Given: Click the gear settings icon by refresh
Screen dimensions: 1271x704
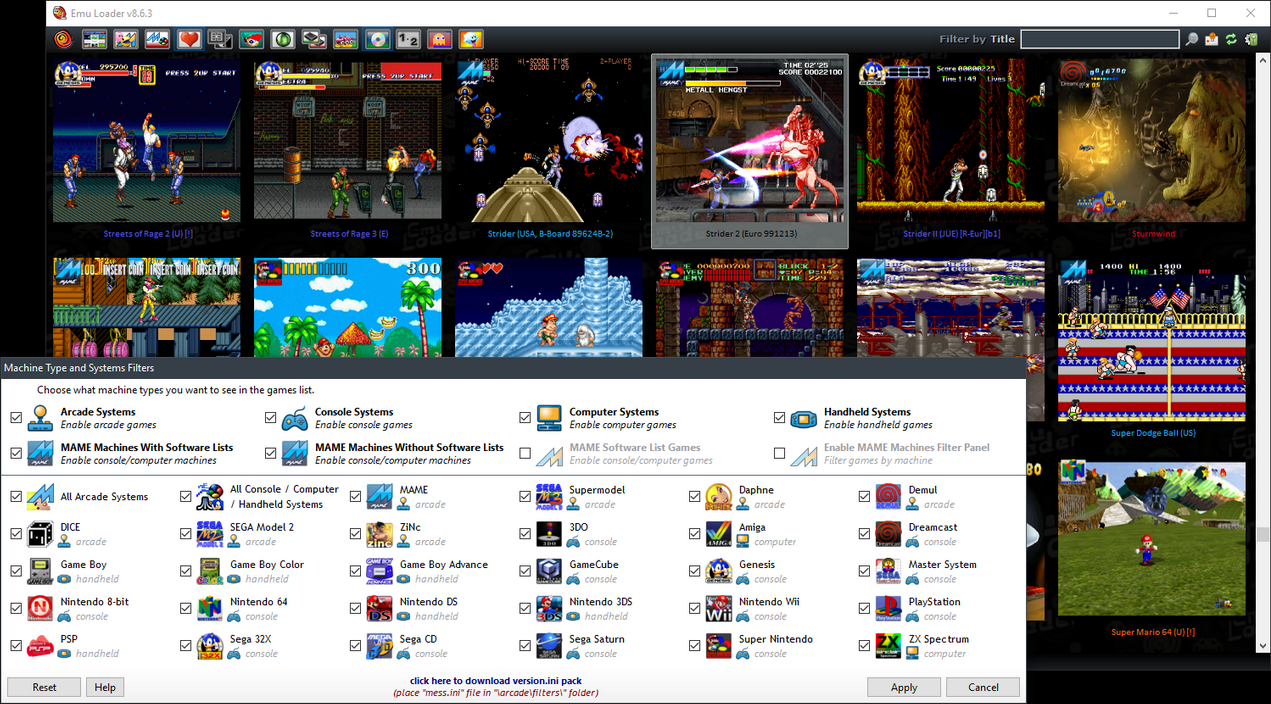Looking at the screenshot, I should click(x=1250, y=39).
